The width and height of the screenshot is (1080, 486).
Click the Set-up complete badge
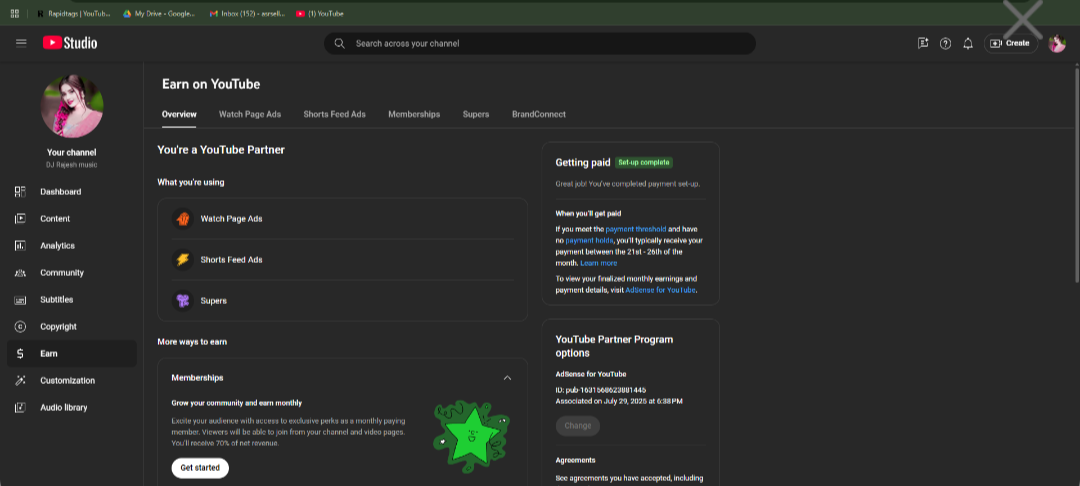(x=644, y=162)
